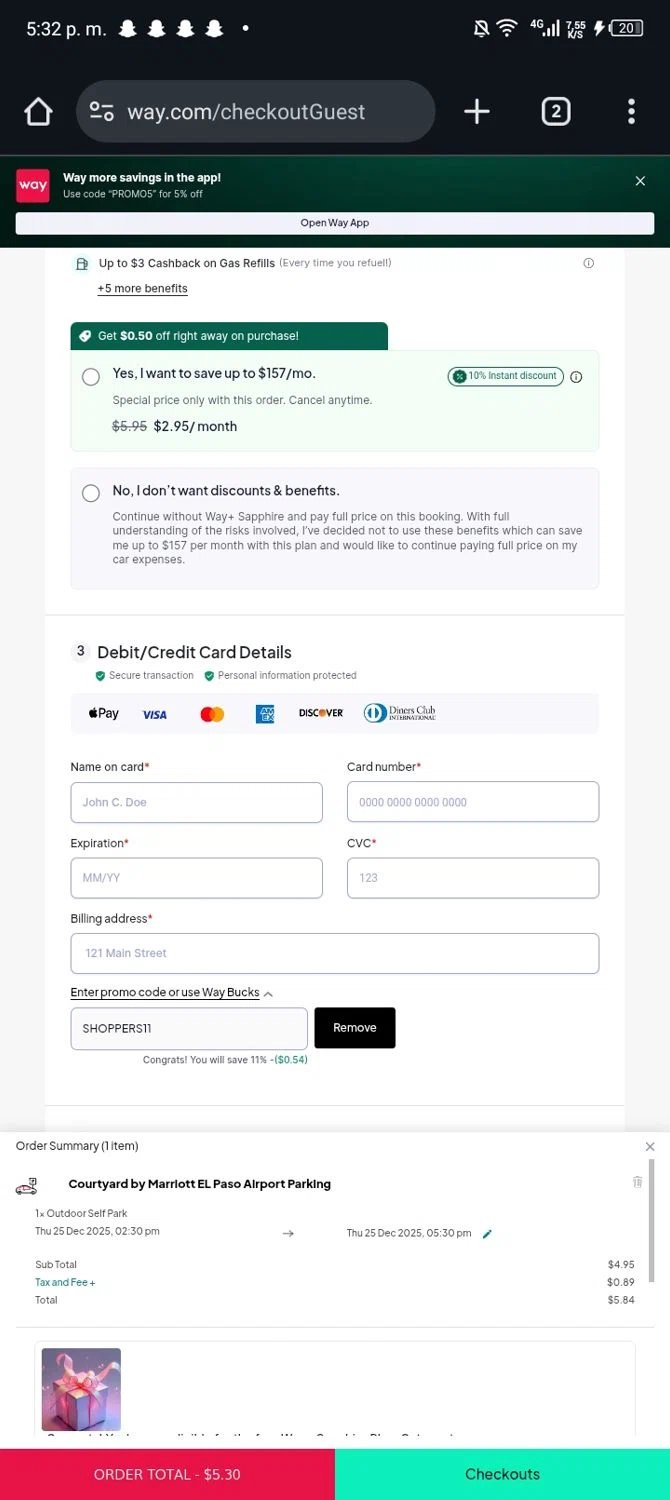Open Way App from the banner
The height and width of the screenshot is (1500, 670).
pyautogui.click(x=335, y=223)
